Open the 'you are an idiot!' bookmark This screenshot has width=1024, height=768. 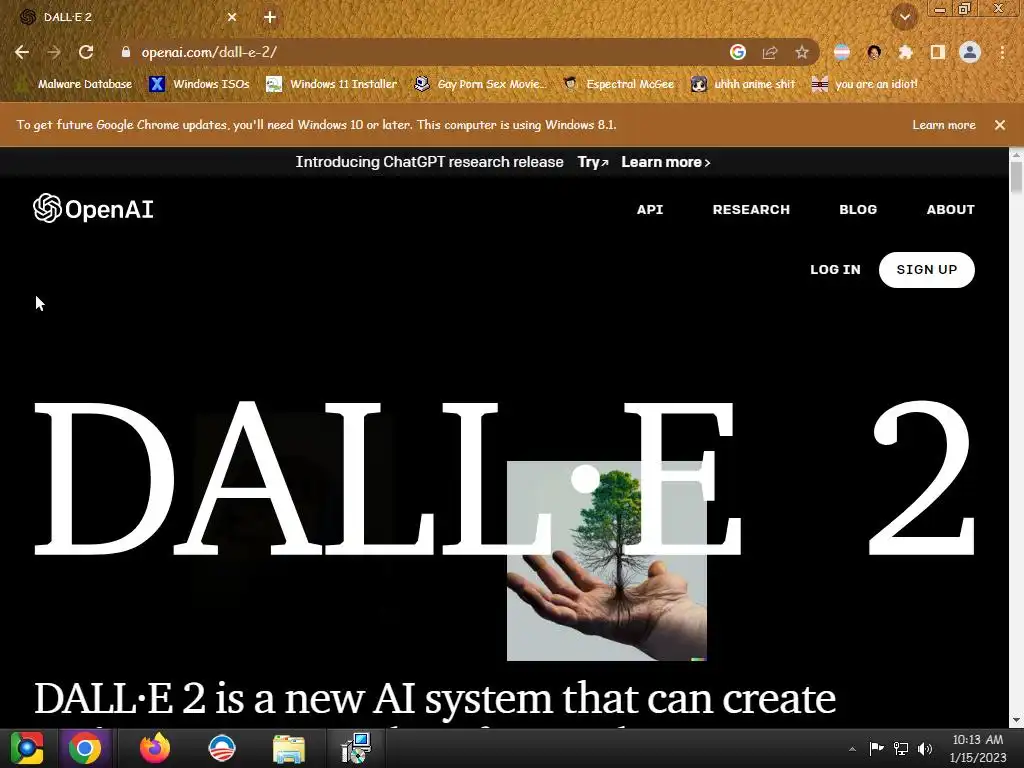point(865,84)
